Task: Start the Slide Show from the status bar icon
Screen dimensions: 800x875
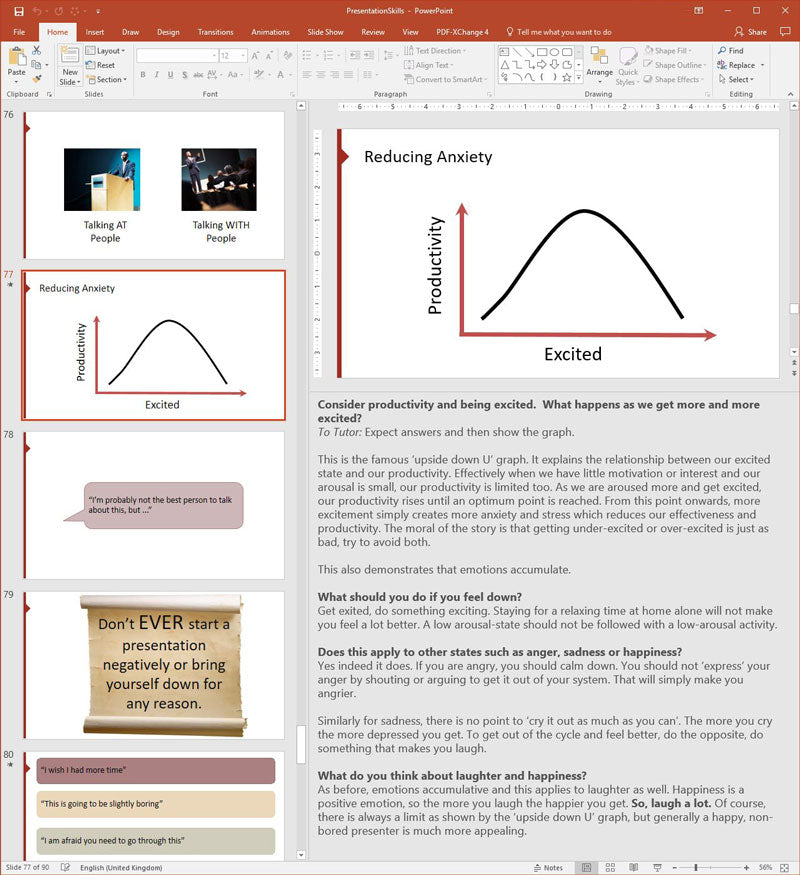Action: click(x=657, y=867)
